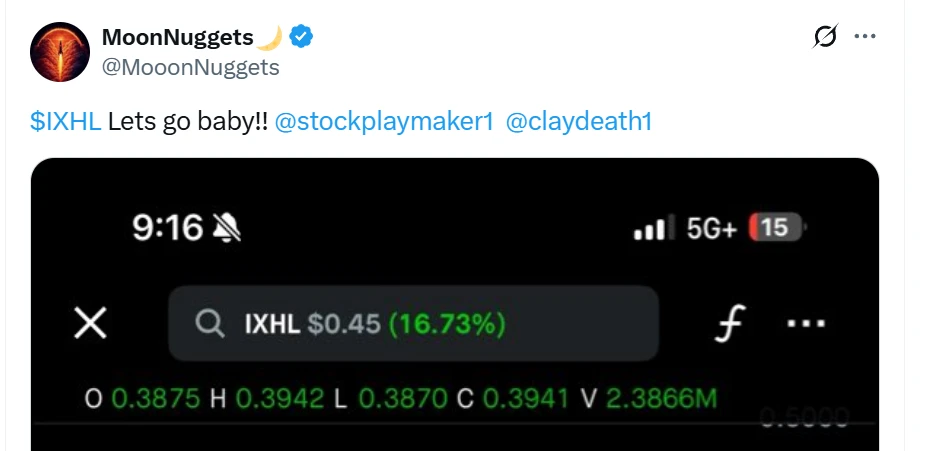Visit the @stockplaymaker1 mention
Screen dimensions: 926x451
pyautogui.click(x=384, y=123)
